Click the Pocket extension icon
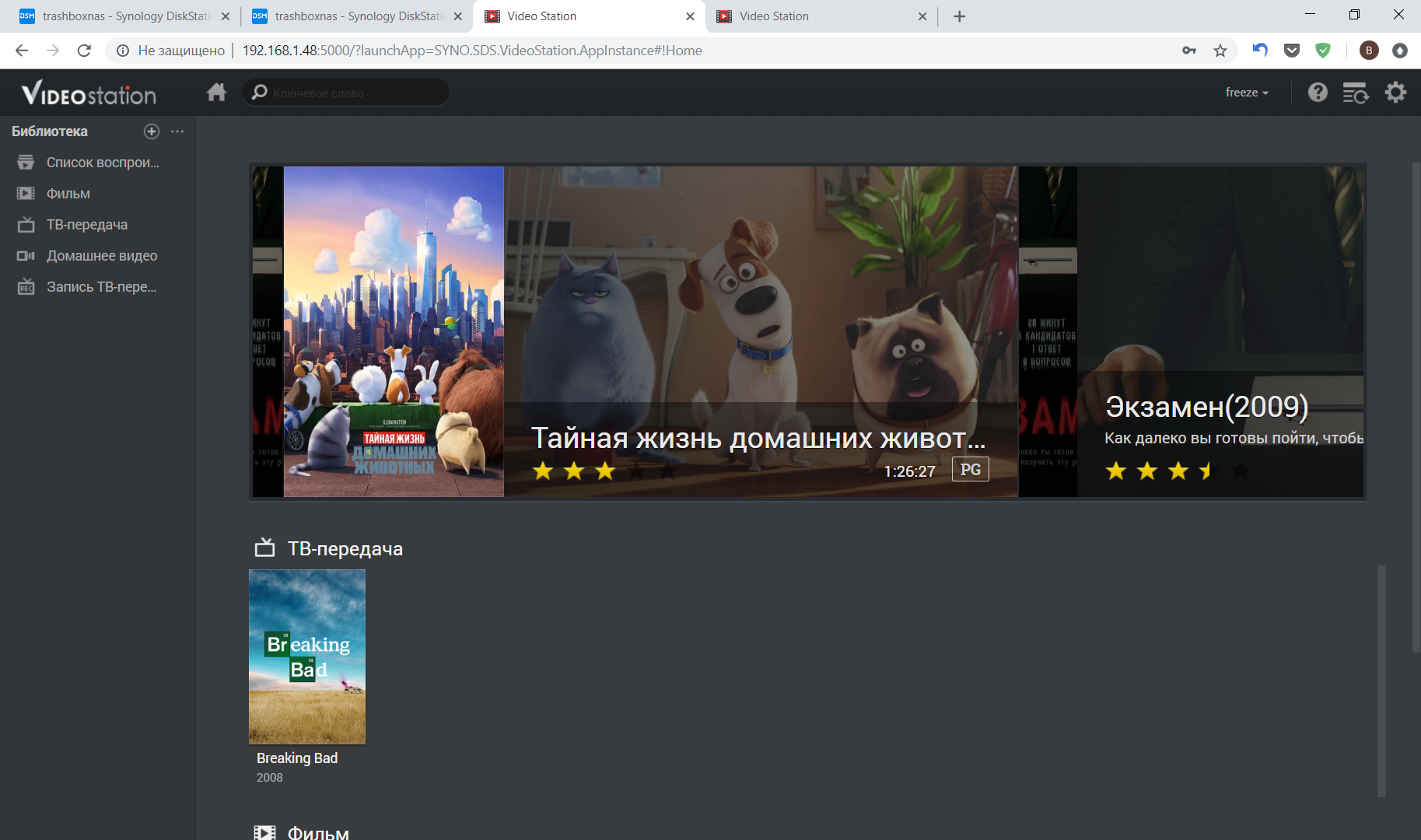 [1292, 51]
